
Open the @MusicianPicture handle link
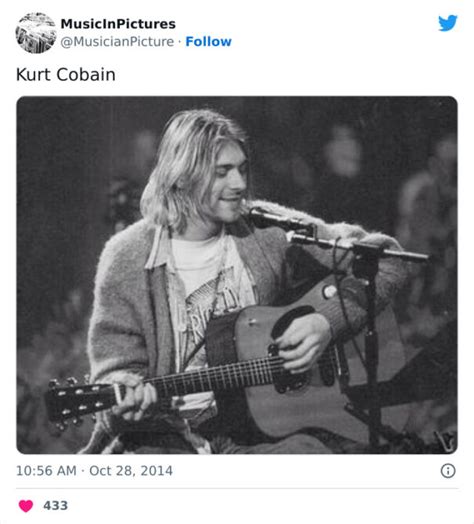click(117, 42)
